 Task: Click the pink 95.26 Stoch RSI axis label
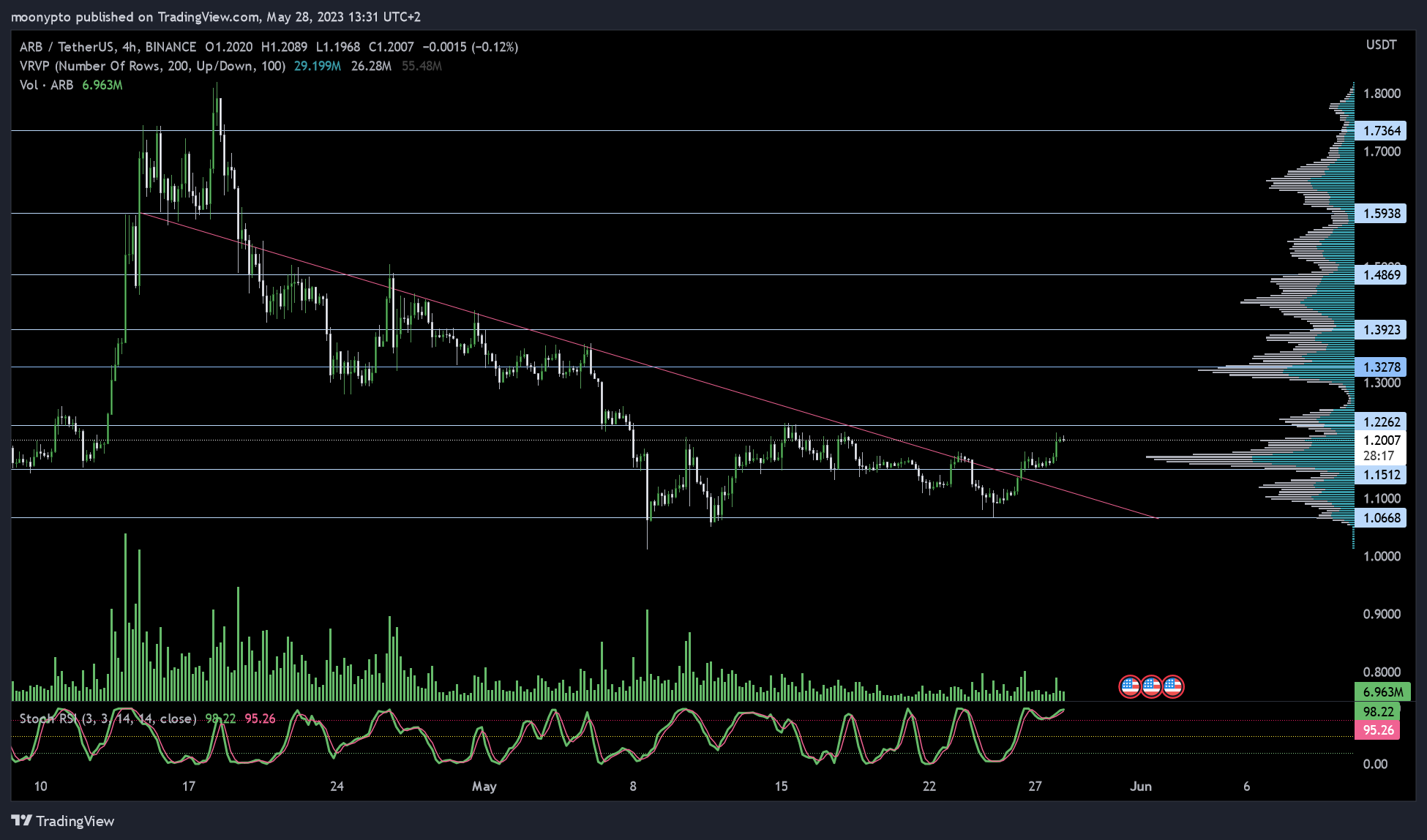pyautogui.click(x=1377, y=730)
